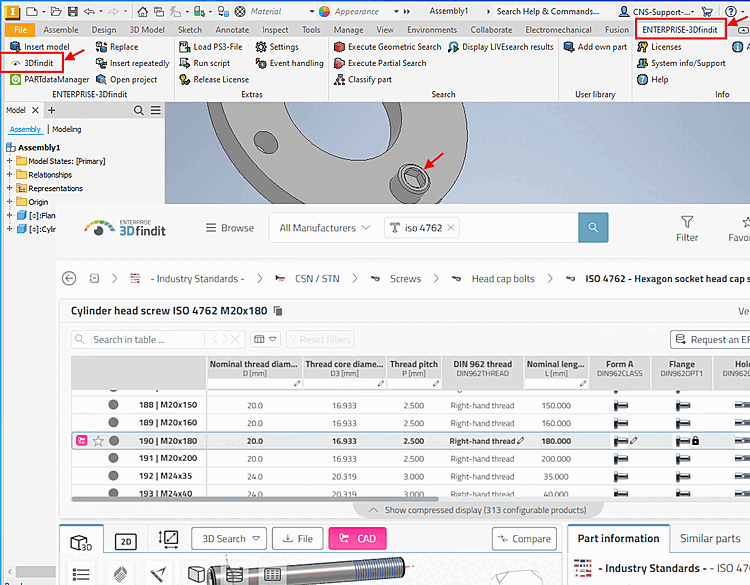Expand the Relationships tree node
750x585 pixels.
click(x=9, y=174)
